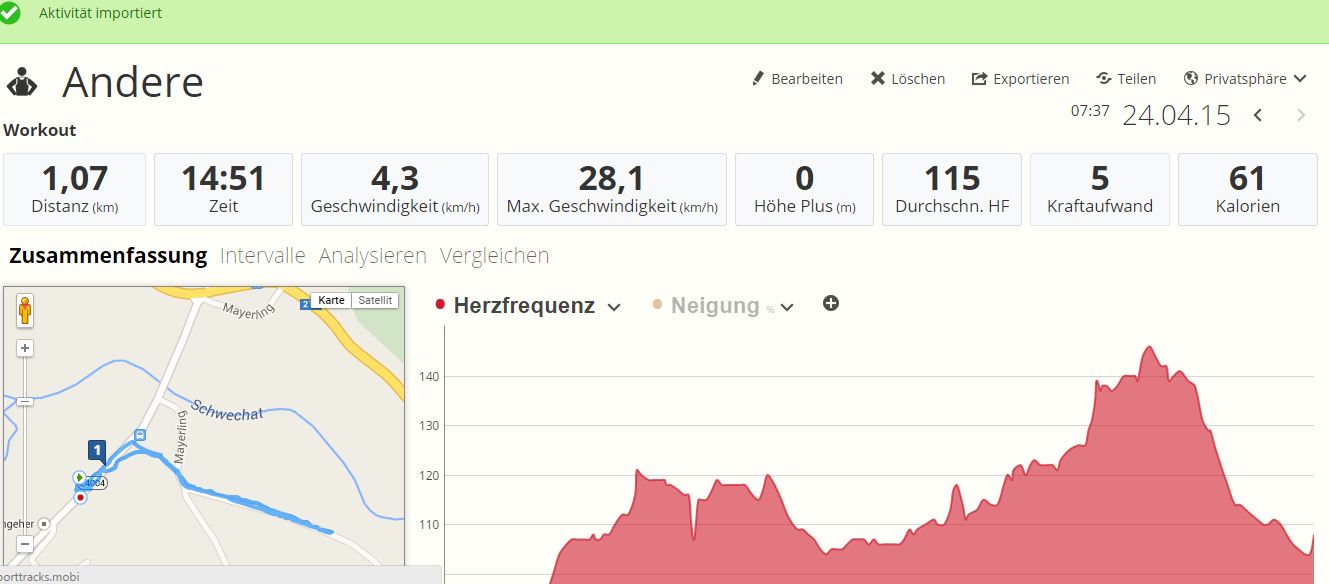Viewport: 1329px width, 584px height.
Task: Share the workout with the Teilen icon
Action: click(x=1104, y=78)
